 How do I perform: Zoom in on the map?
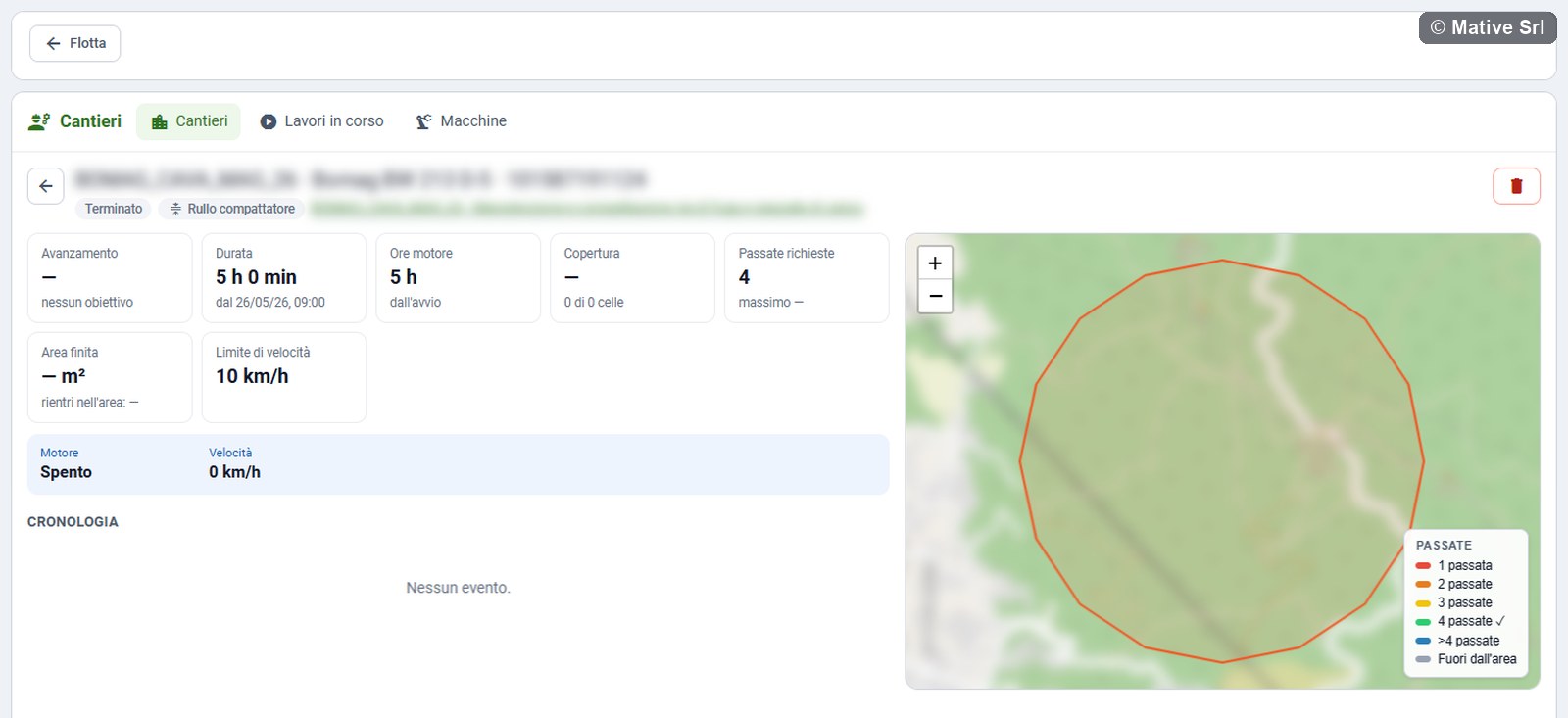coord(935,263)
